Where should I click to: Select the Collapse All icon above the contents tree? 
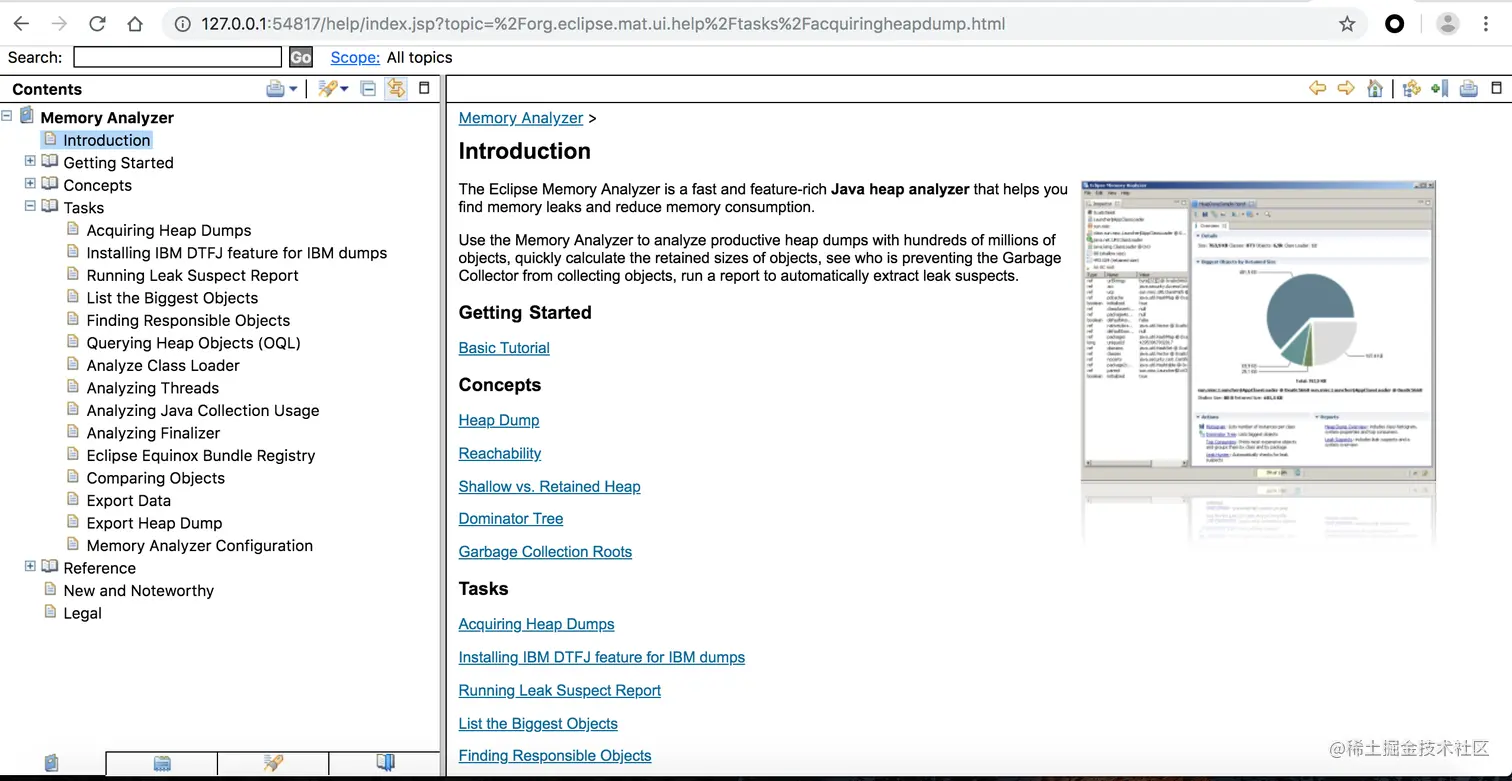pos(368,88)
